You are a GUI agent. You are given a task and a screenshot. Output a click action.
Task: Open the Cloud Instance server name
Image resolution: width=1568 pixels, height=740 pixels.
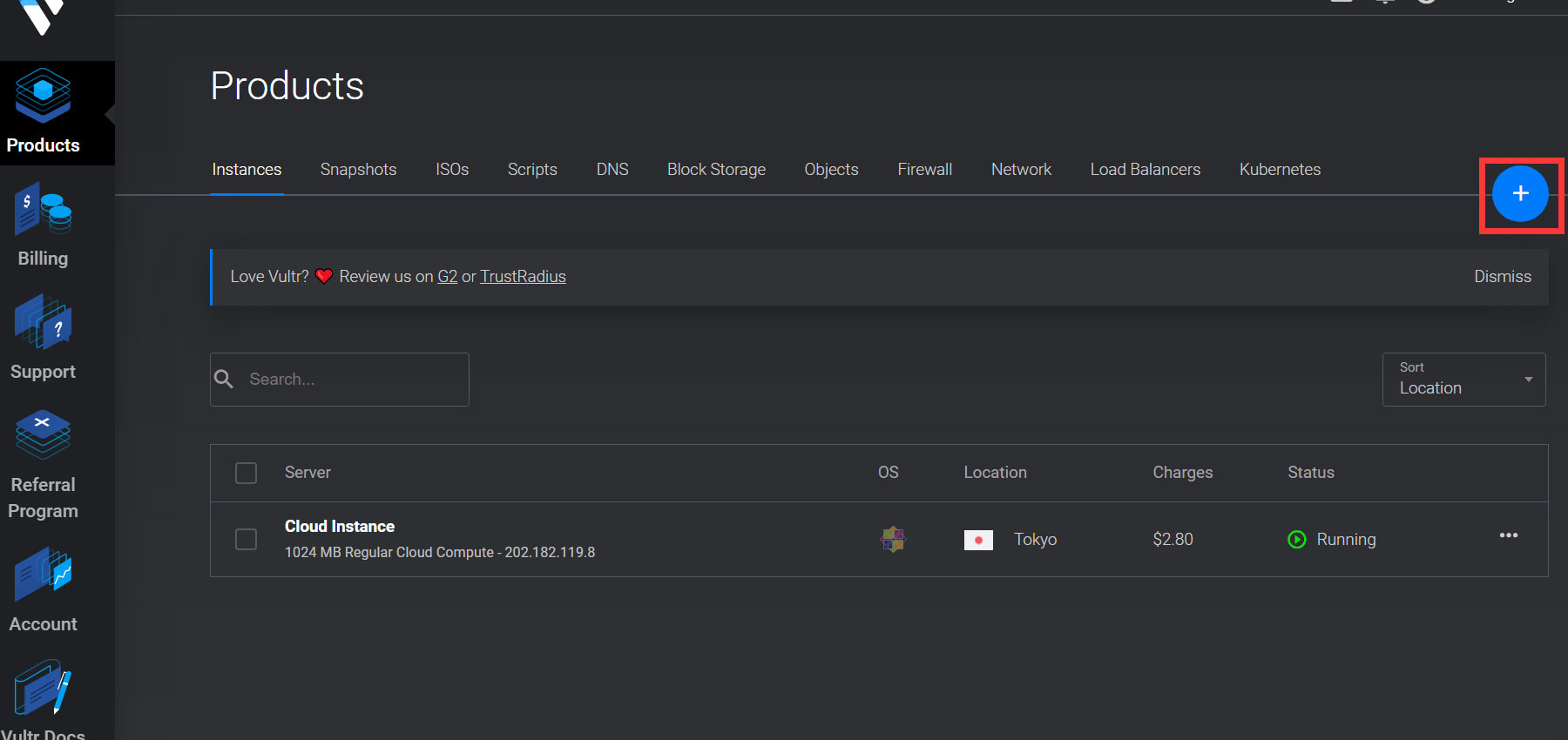pyautogui.click(x=340, y=526)
